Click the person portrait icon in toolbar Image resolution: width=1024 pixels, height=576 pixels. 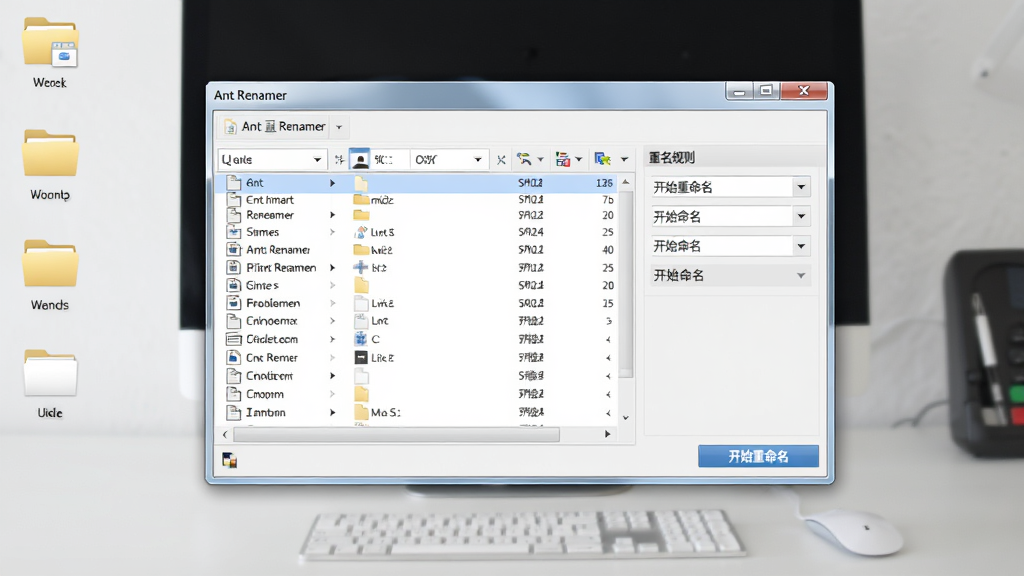pyautogui.click(x=360, y=159)
